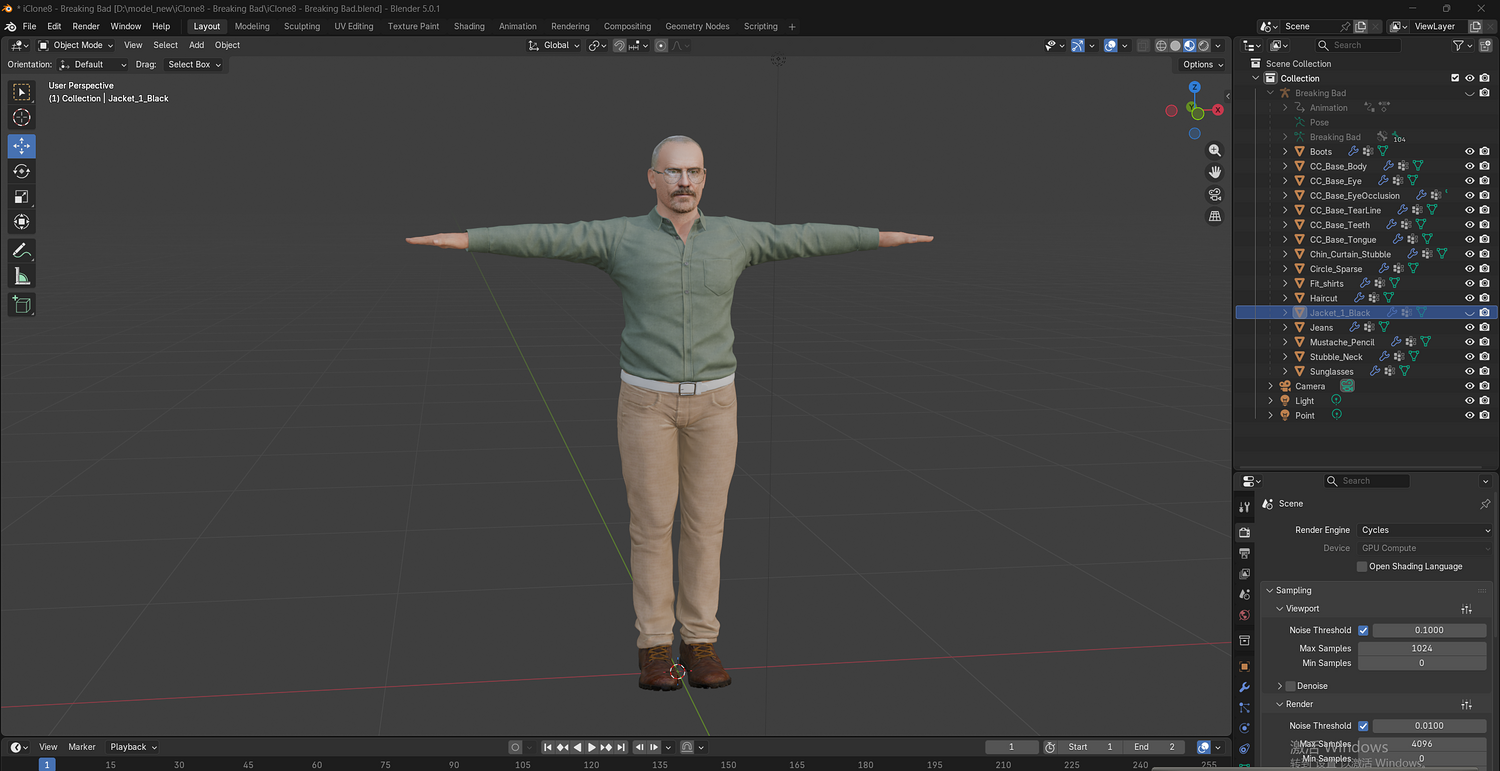Hide the Boots object in outliner
The width and height of the screenshot is (1500, 771).
point(1470,152)
